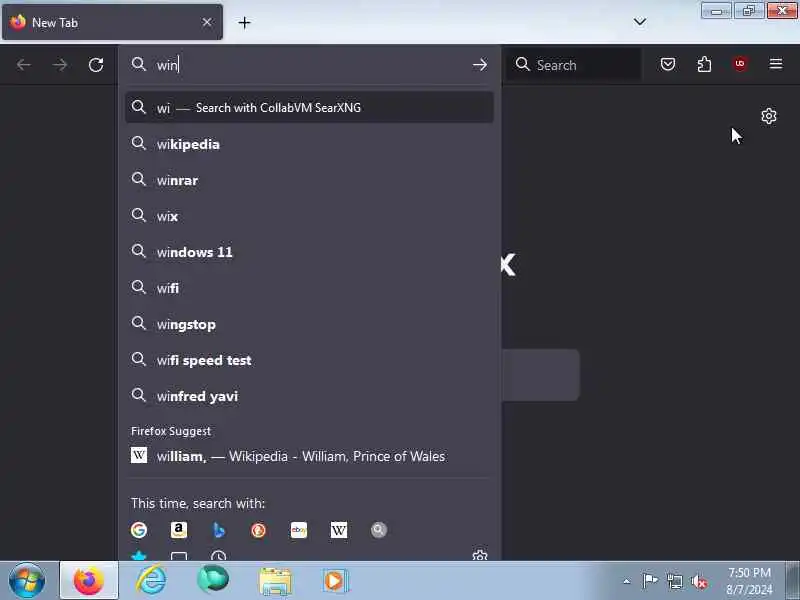Screen dimensions: 800x600
Task: Open Firefox application hamburger menu
Action: coord(776,64)
